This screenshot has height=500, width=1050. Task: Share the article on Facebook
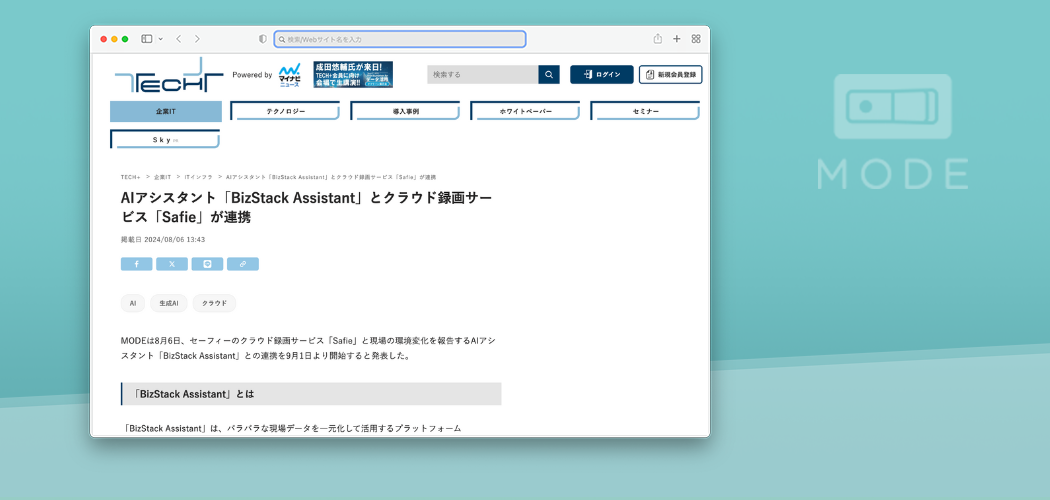(x=136, y=264)
